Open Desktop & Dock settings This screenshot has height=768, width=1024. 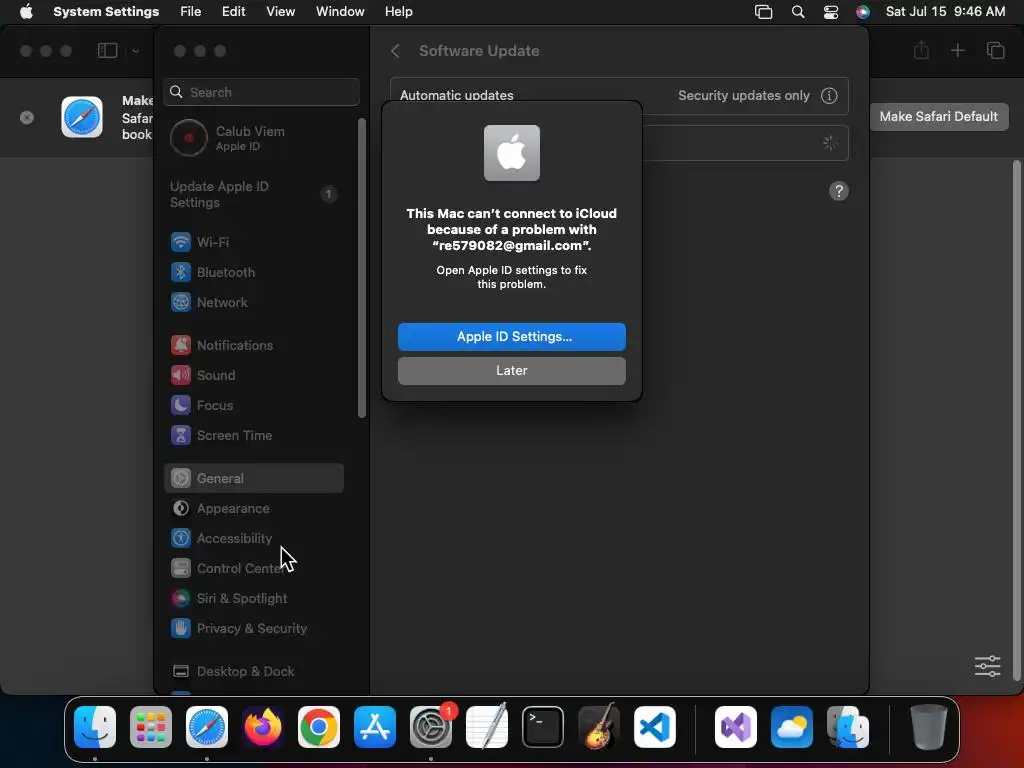[255, 671]
